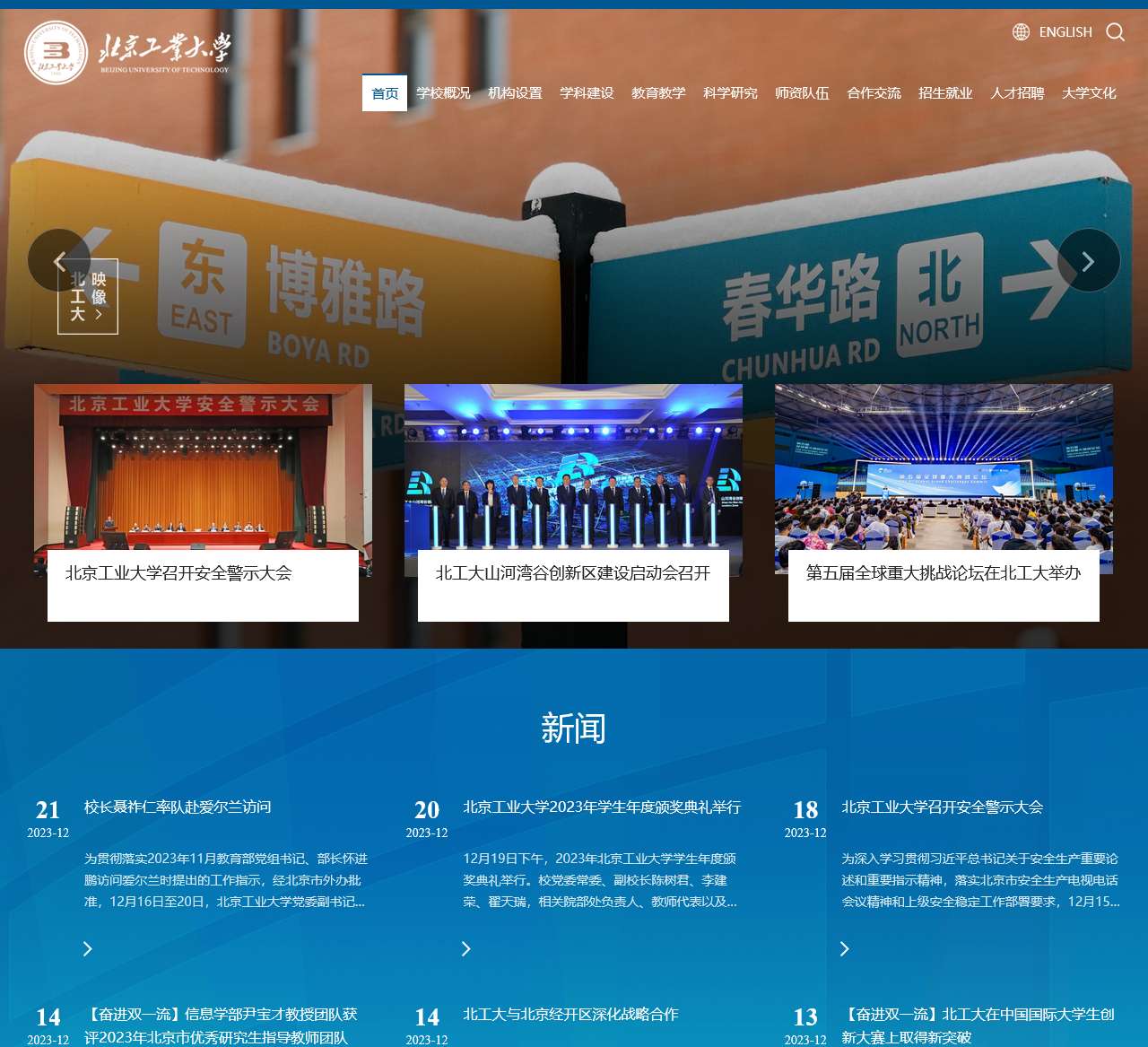Viewport: 1148px width, 1047px height.
Task: Open the 学校概况 menu
Action: [445, 92]
